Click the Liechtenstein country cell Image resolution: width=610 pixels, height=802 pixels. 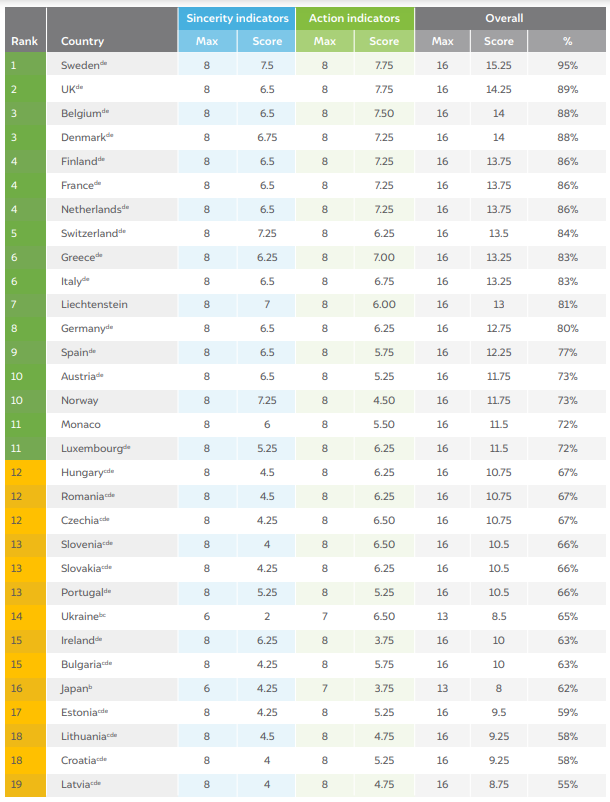[94, 304]
